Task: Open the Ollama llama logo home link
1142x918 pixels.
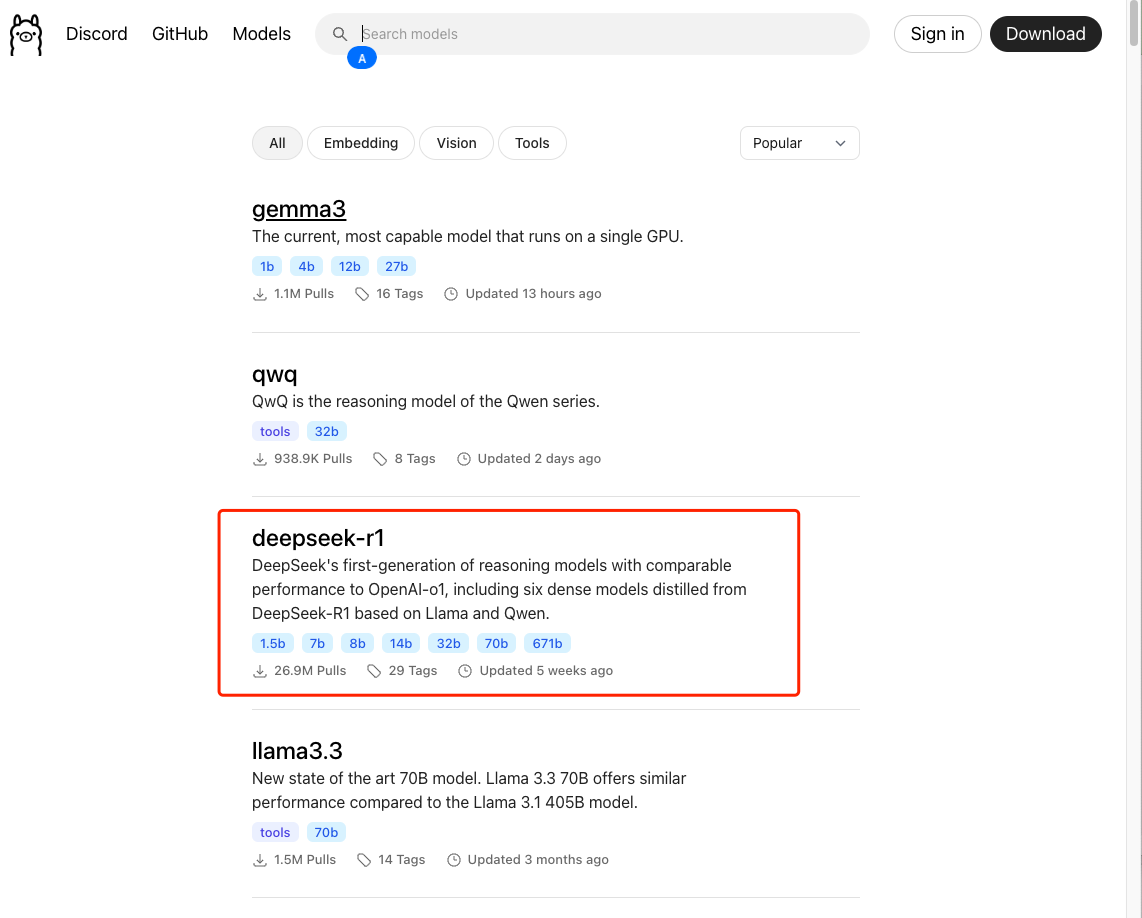Action: click(26, 34)
